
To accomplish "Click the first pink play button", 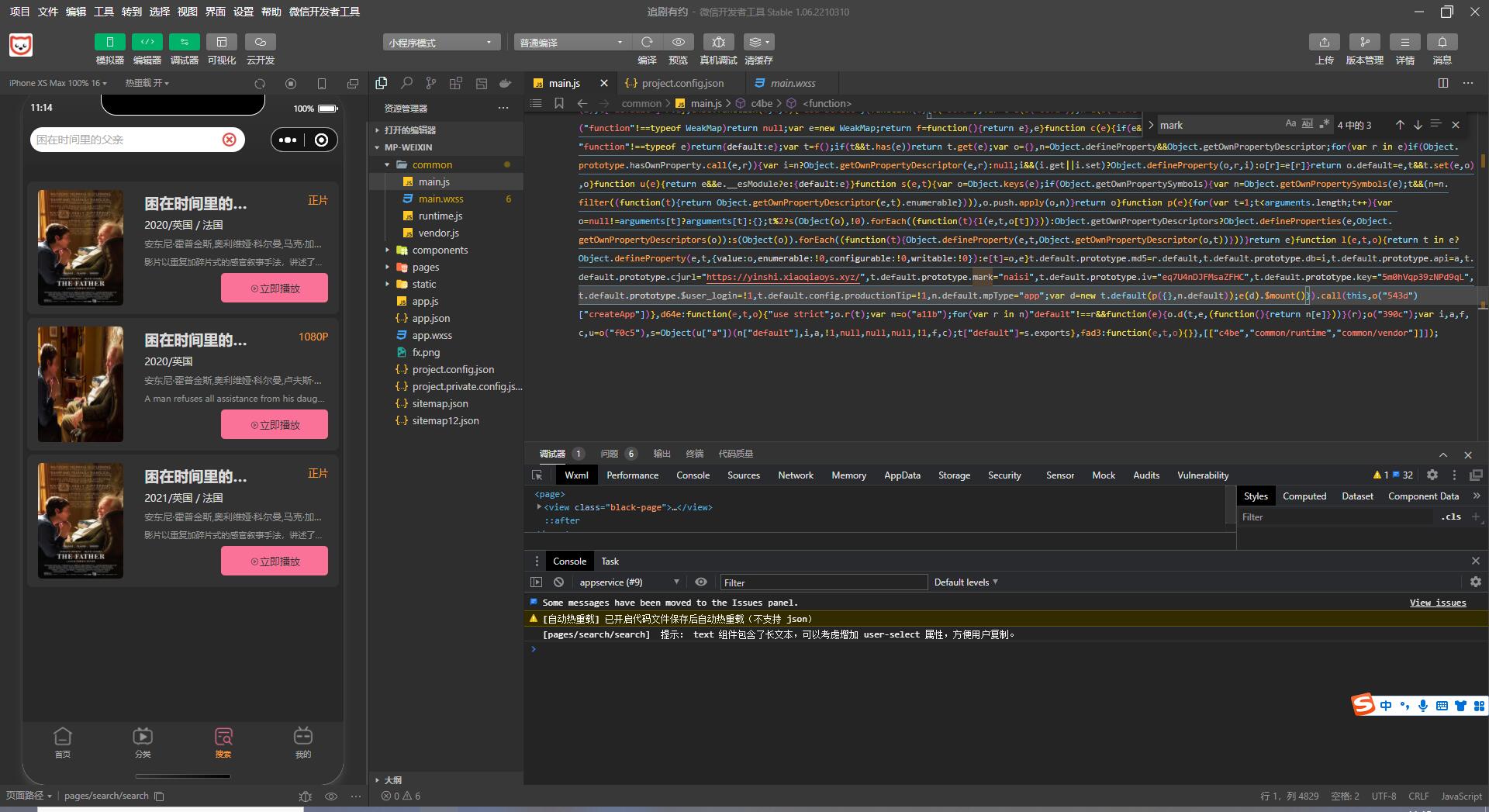I will [x=275, y=288].
